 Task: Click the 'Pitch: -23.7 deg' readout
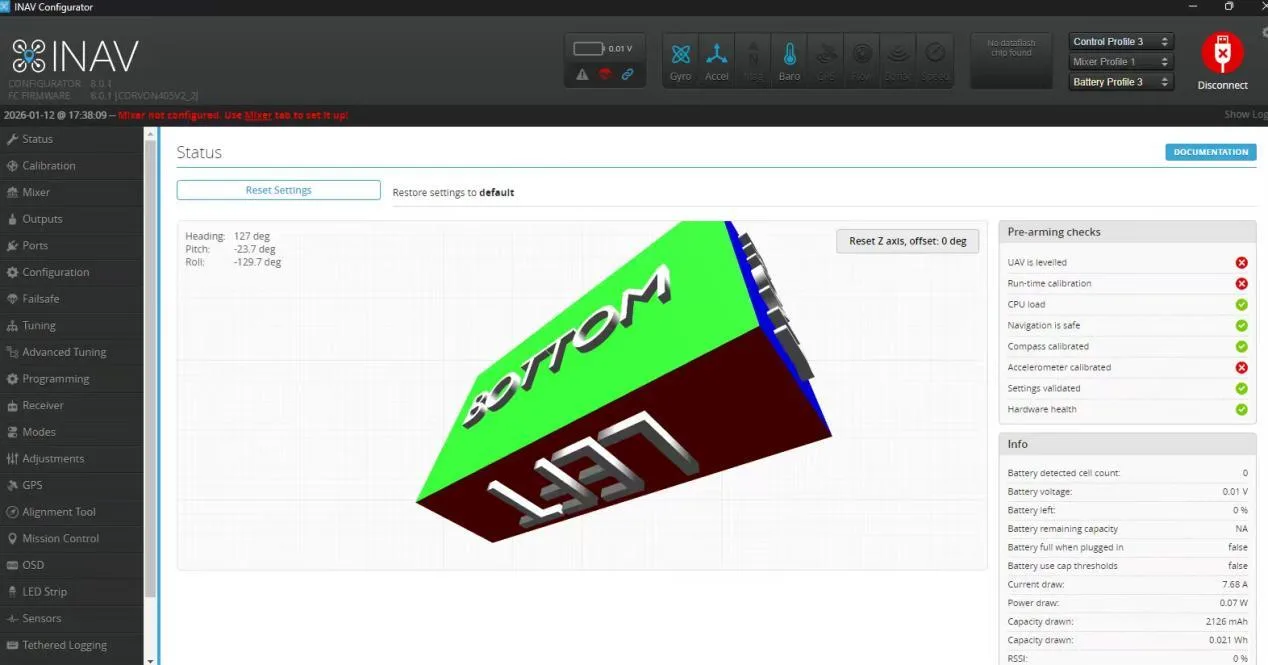click(230, 250)
